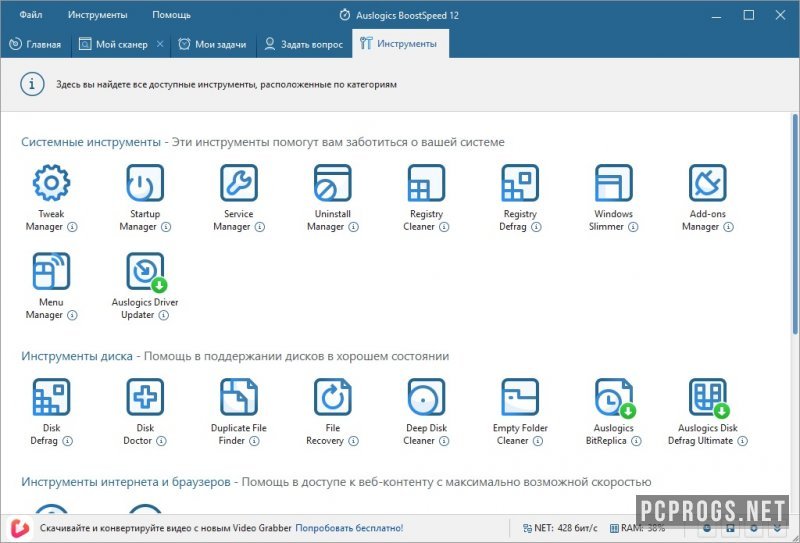Screen dimensions: 800x543
Task: Show info for Empty Folder Cleaner
Action: coord(538,441)
